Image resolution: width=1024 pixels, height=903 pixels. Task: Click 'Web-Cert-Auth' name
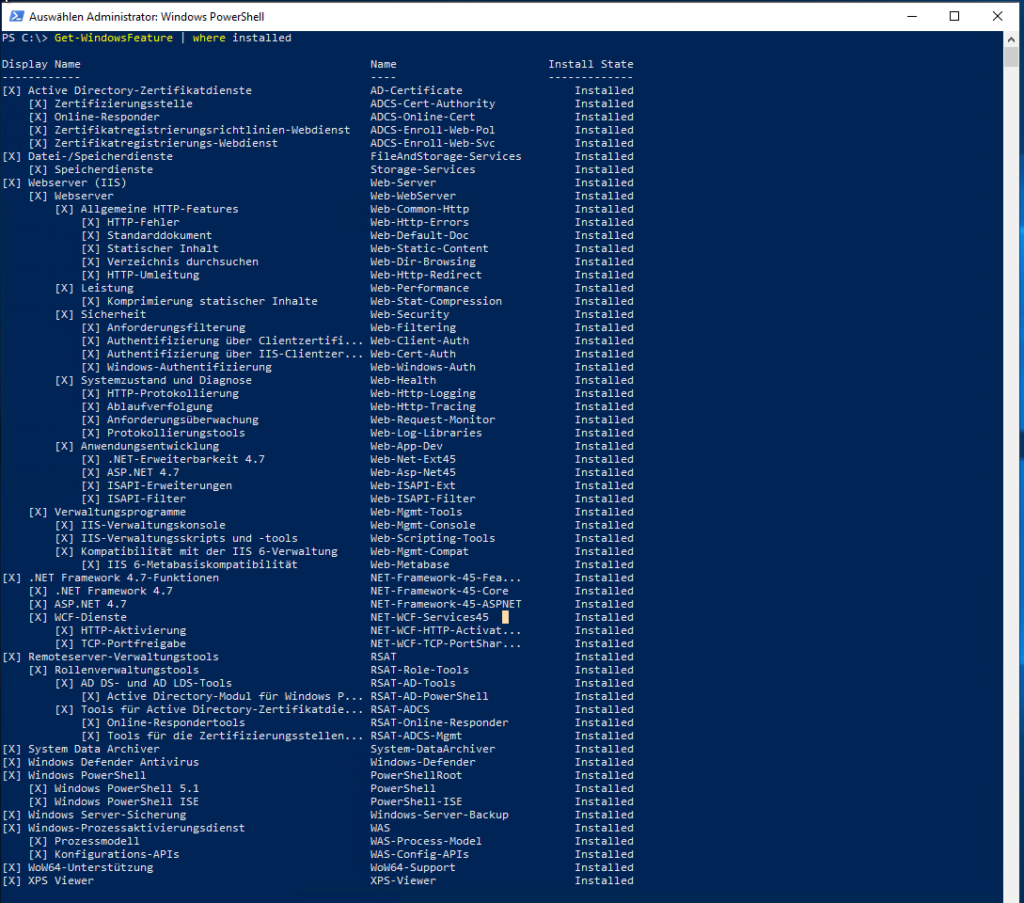click(413, 354)
